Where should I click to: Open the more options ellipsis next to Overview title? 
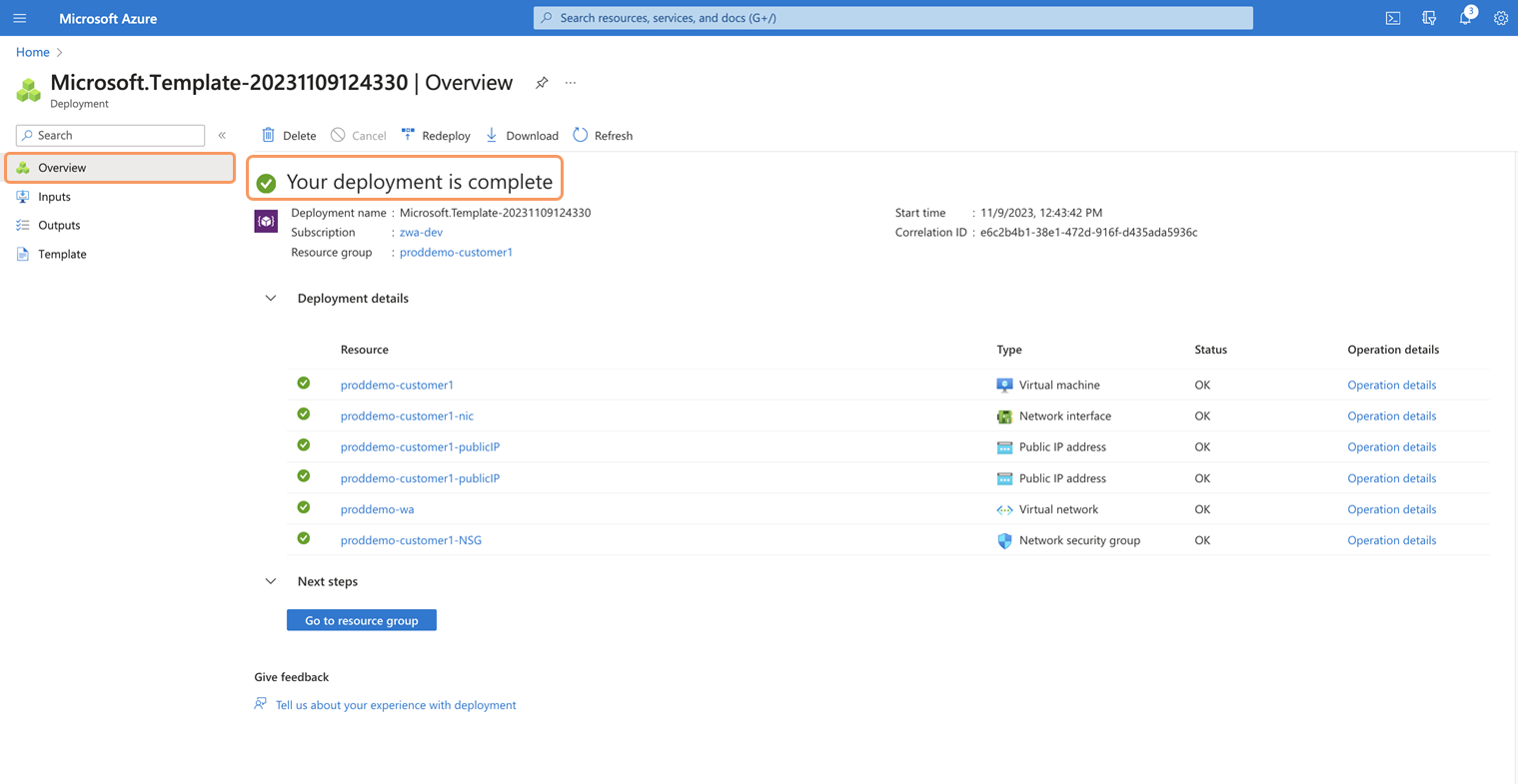pyautogui.click(x=571, y=83)
